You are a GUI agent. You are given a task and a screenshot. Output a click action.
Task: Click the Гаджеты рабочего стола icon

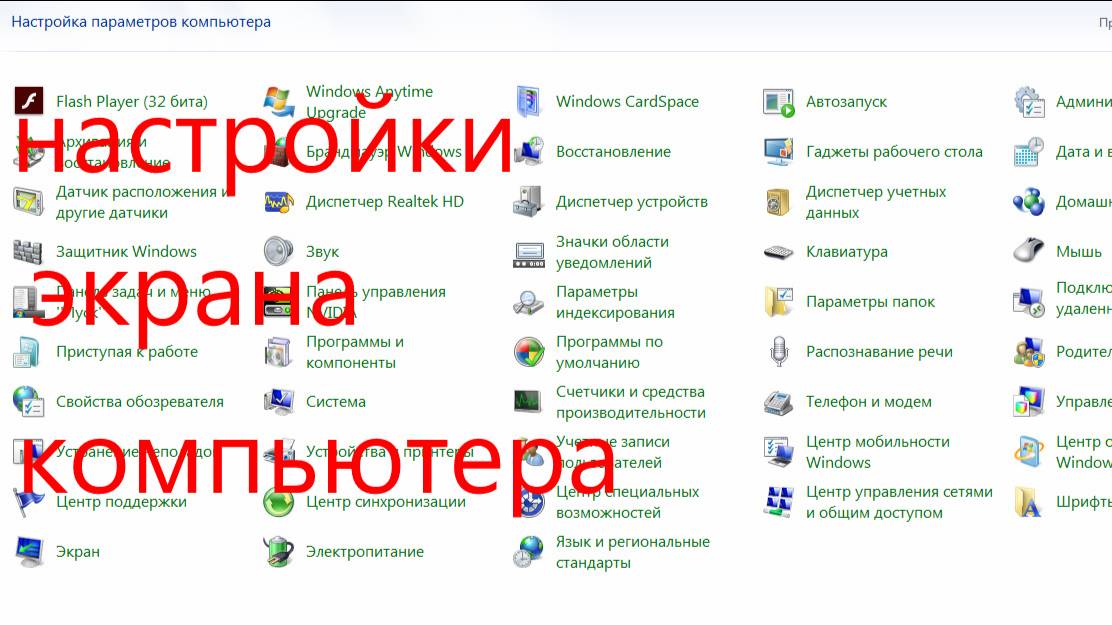[779, 152]
